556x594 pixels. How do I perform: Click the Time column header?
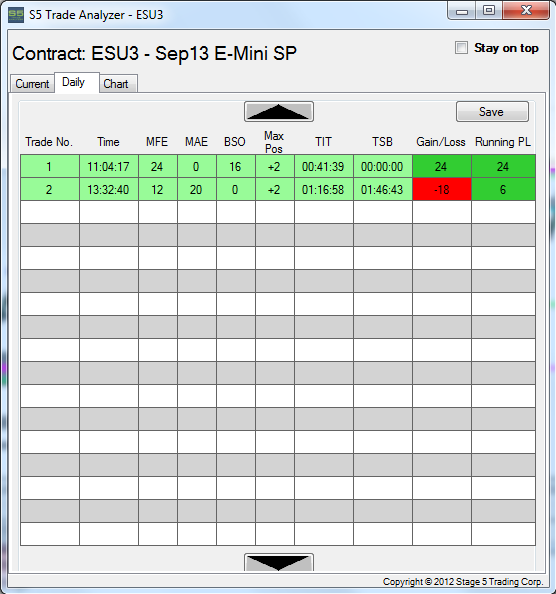click(108, 142)
